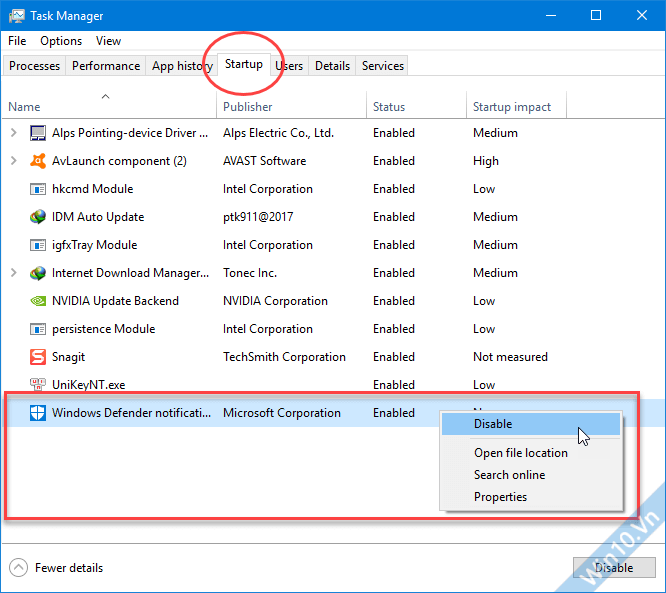Switch to the Services tab
The image size is (666, 593).
(383, 66)
